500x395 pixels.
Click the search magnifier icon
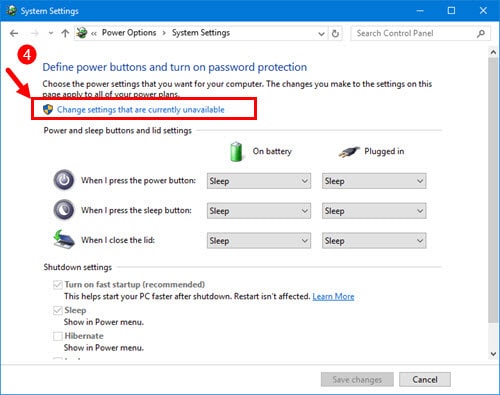point(481,33)
